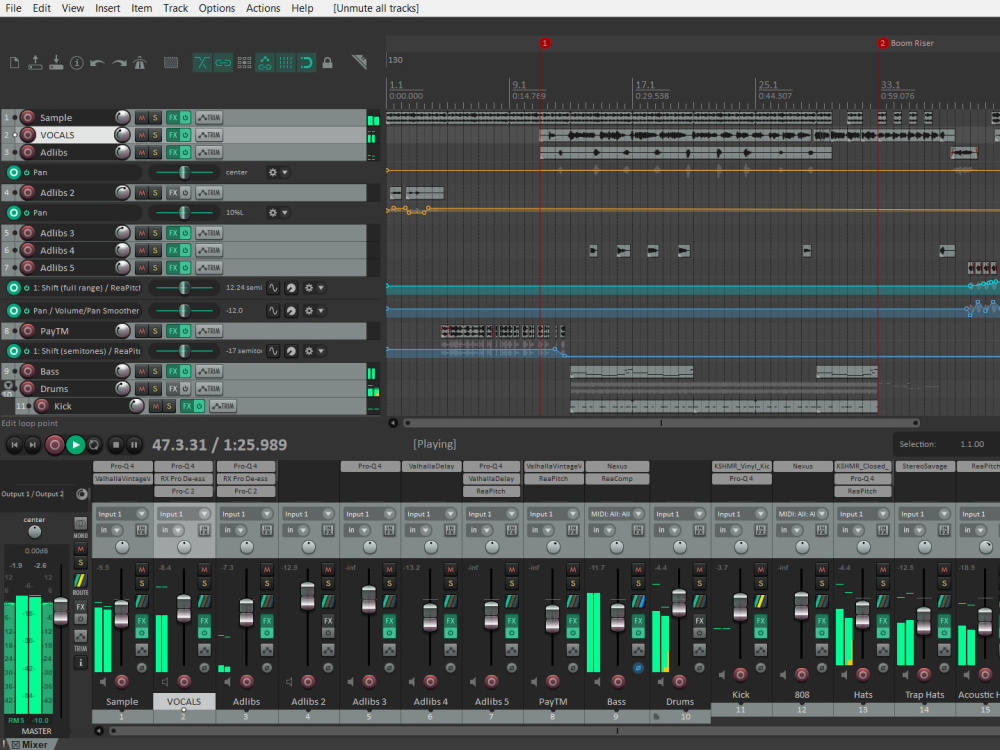Open StereoSavage plugin on Trap Hats channel

pos(924,466)
